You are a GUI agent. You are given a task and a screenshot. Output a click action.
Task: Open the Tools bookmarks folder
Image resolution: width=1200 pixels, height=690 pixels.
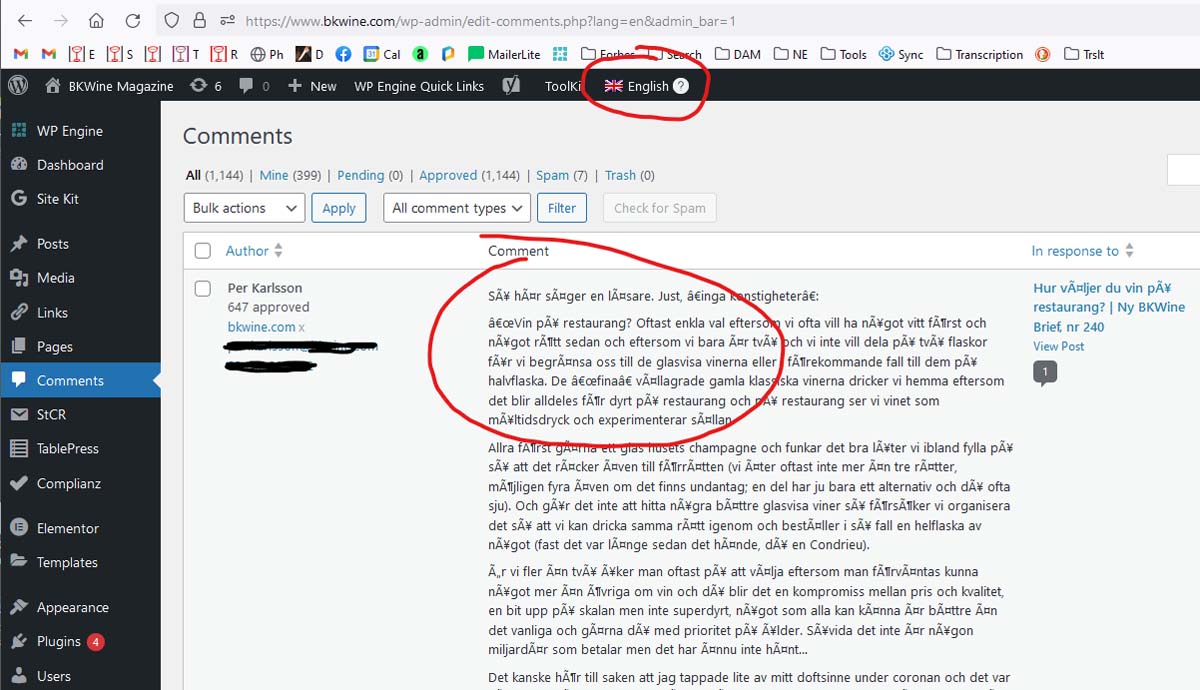[843, 54]
